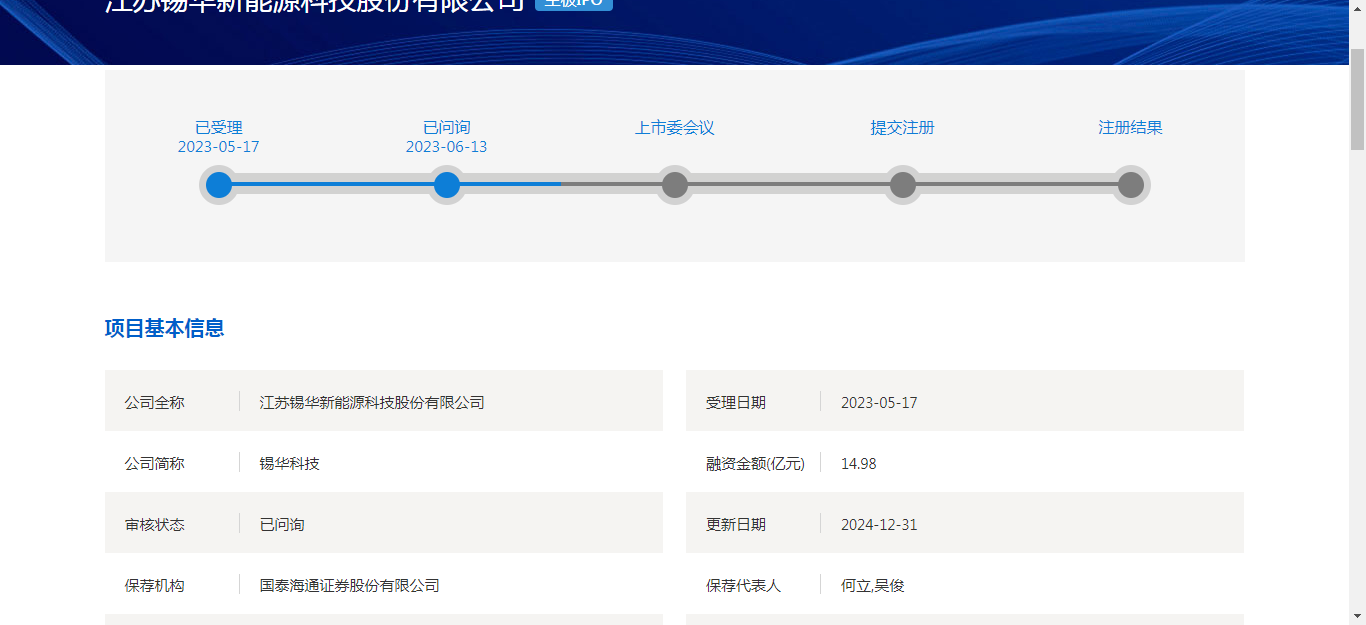Click sponsor value 国泰海通证券股份有限公司
The width and height of the screenshot is (1366, 625).
pyautogui.click(x=350, y=586)
